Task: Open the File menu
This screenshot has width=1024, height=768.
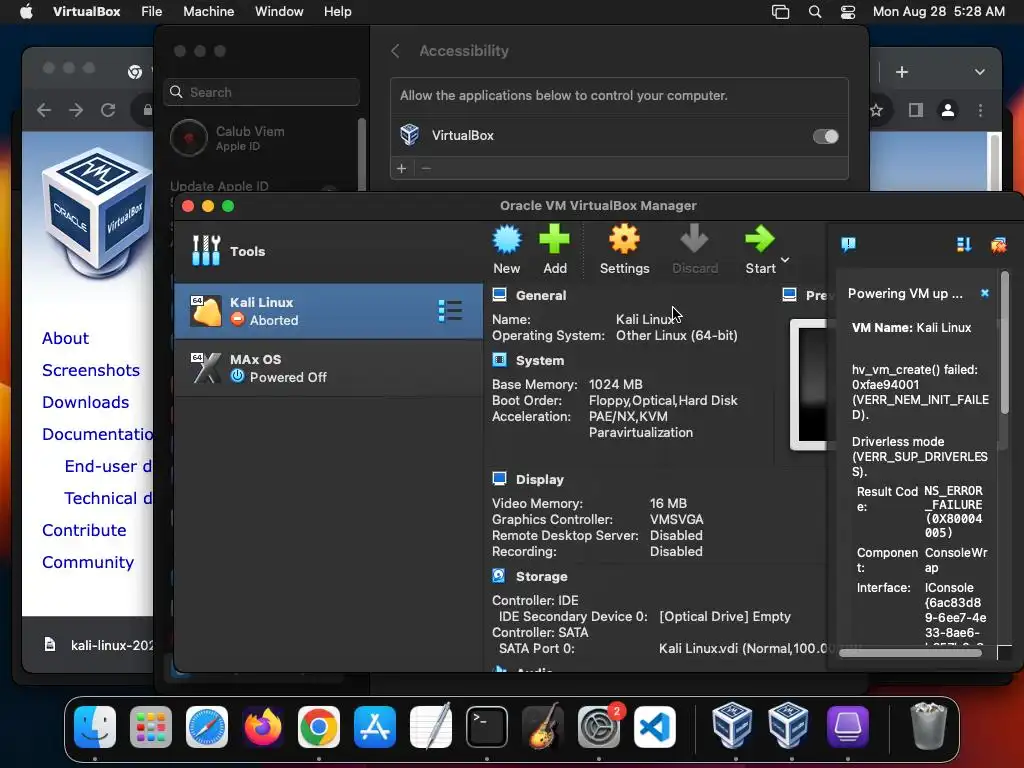Action: click(x=152, y=11)
